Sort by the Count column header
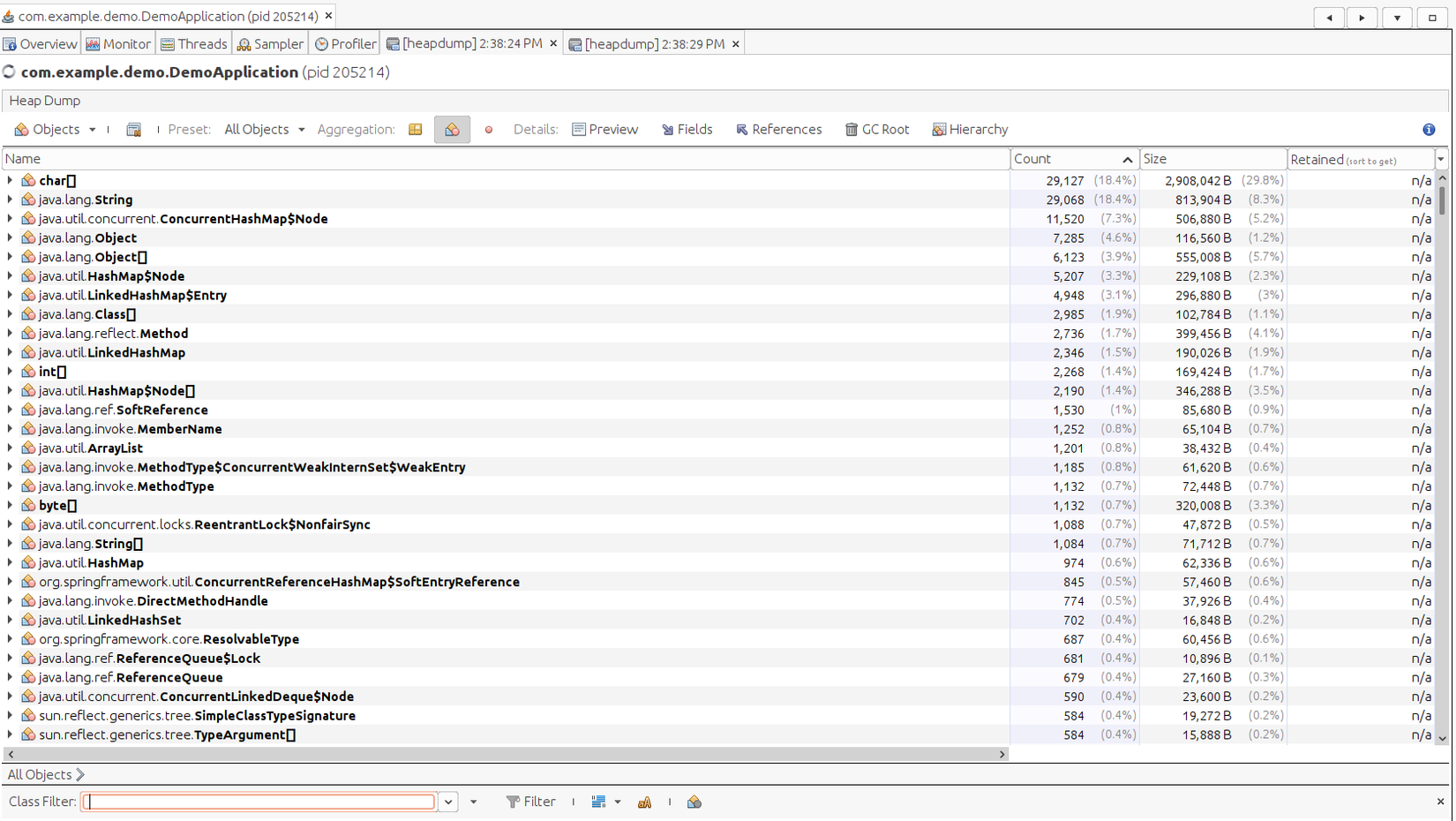Viewport: 1456px width, 821px height. point(1074,159)
